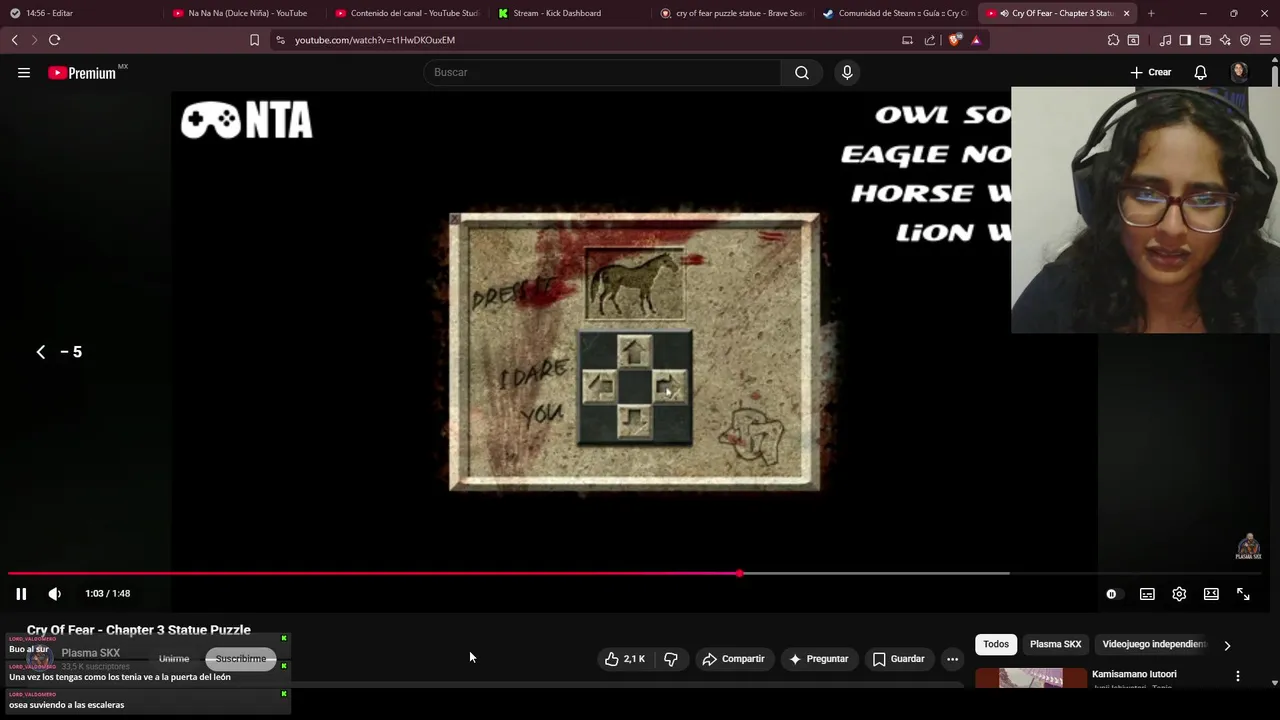Open site information icon in address bar
This screenshot has height=720, width=1280.
(x=280, y=40)
